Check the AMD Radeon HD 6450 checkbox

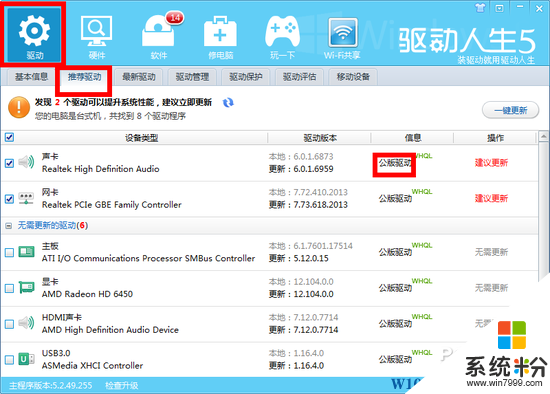pos(9,288)
